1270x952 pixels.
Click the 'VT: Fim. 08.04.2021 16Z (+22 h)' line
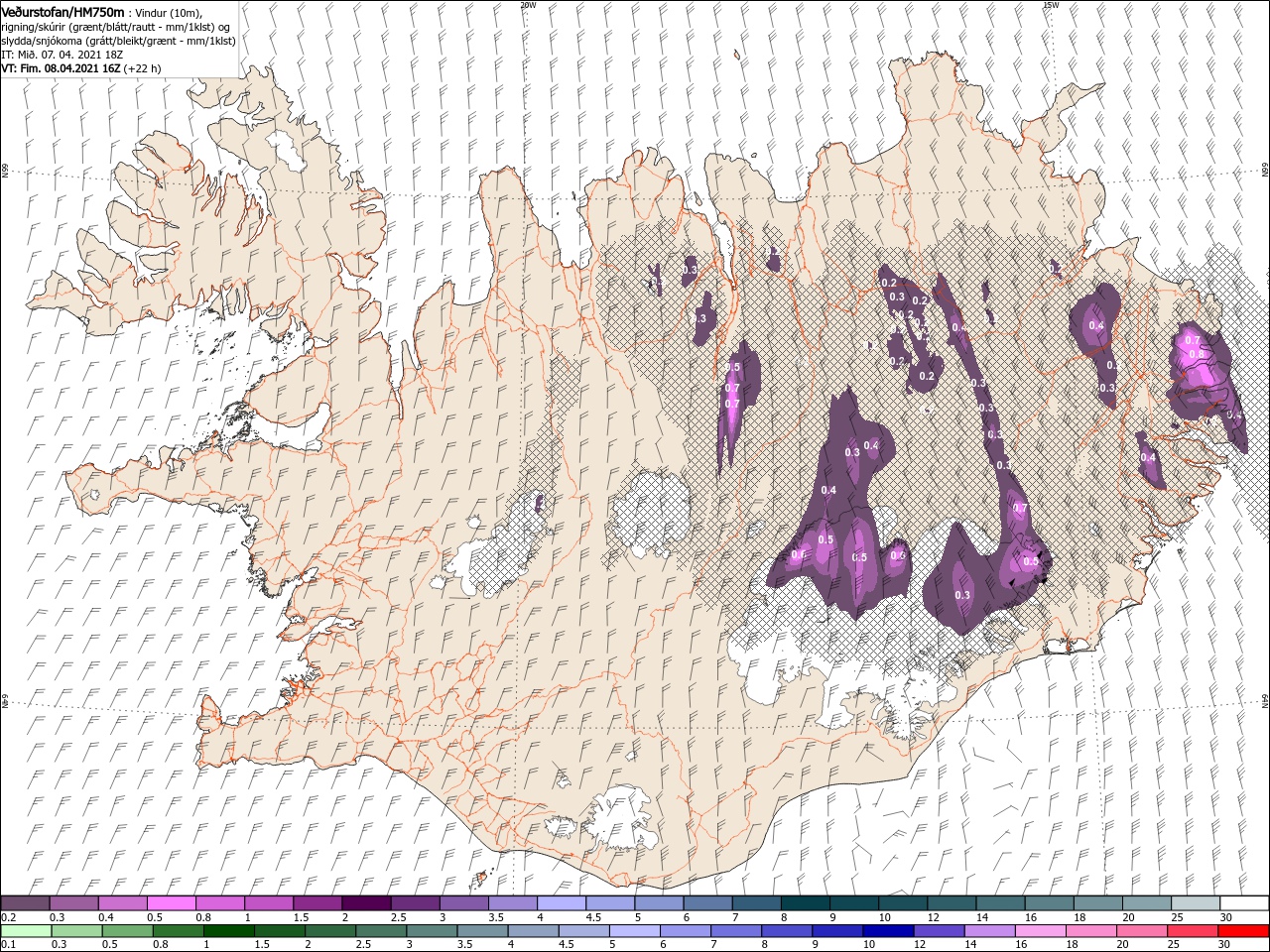tap(81, 68)
